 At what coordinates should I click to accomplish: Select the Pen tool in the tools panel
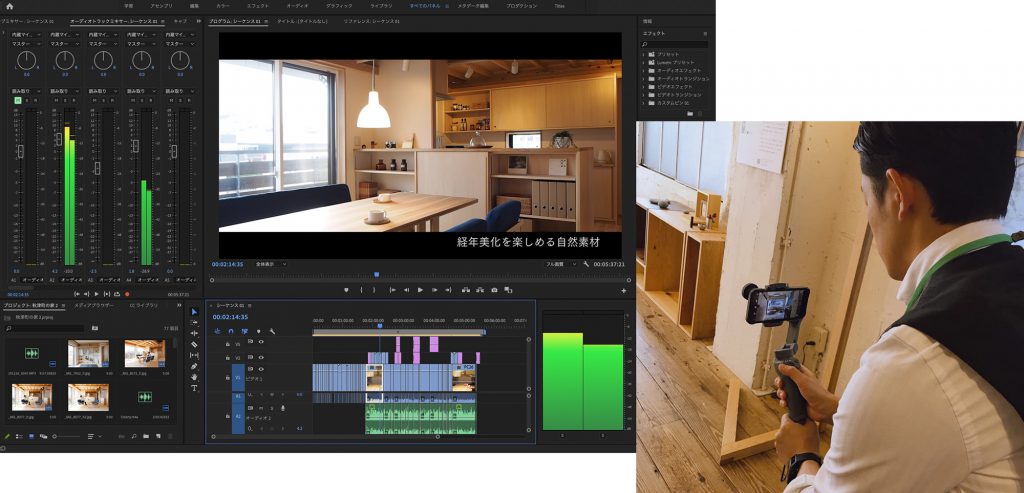tap(194, 366)
